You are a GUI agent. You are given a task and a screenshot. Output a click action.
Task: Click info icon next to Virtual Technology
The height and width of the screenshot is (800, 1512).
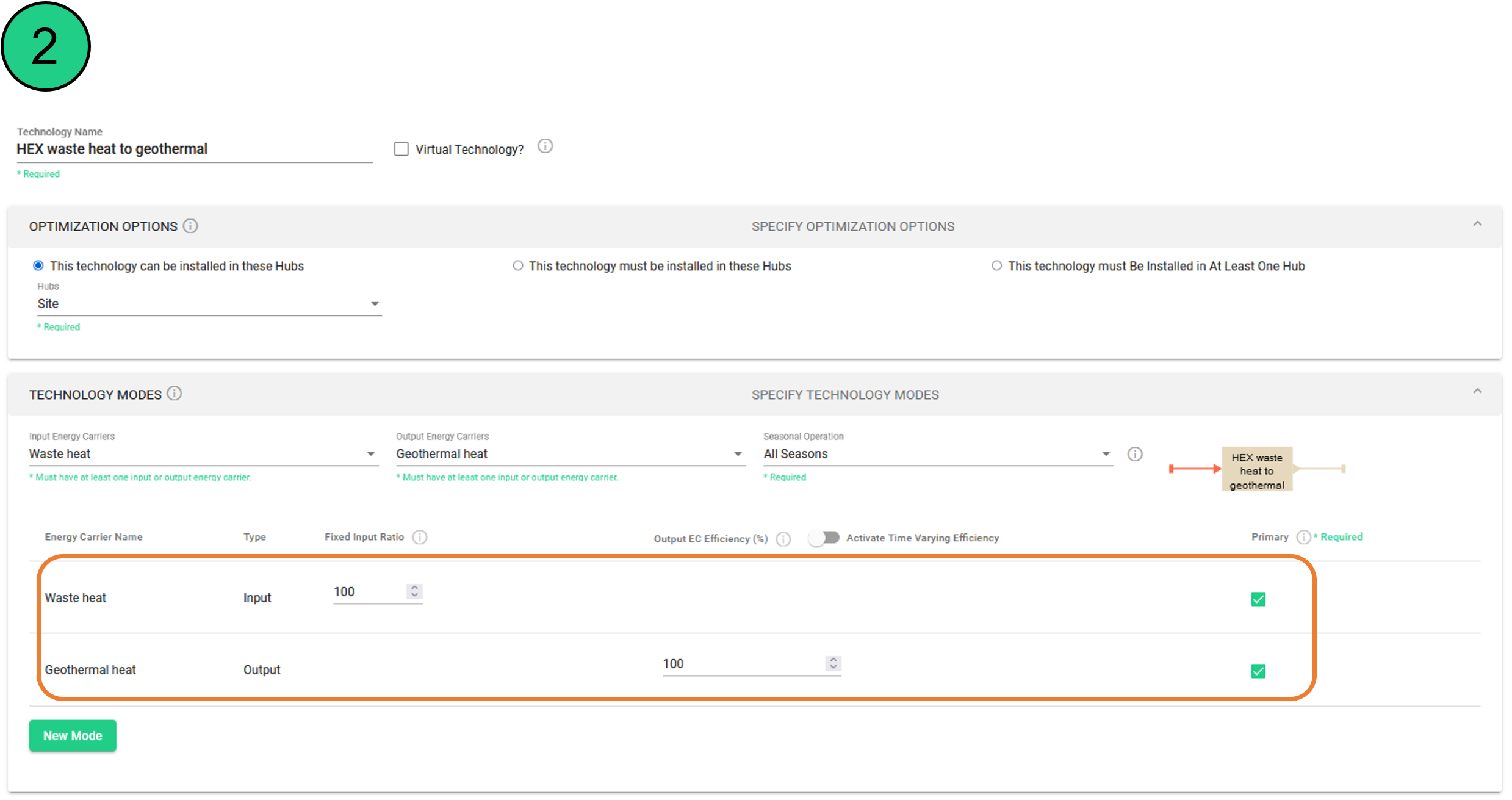[545, 146]
